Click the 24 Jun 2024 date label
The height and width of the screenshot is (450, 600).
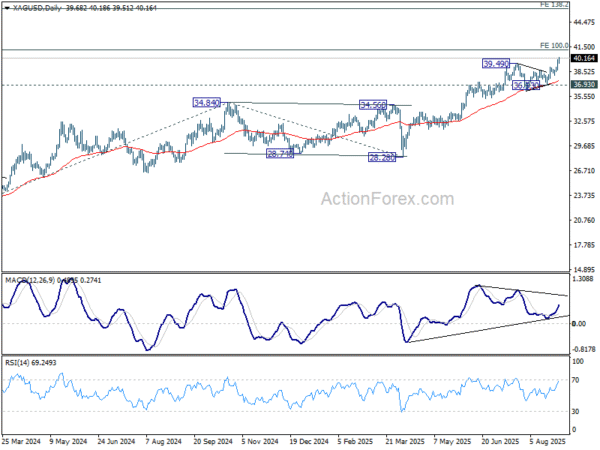pos(116,441)
